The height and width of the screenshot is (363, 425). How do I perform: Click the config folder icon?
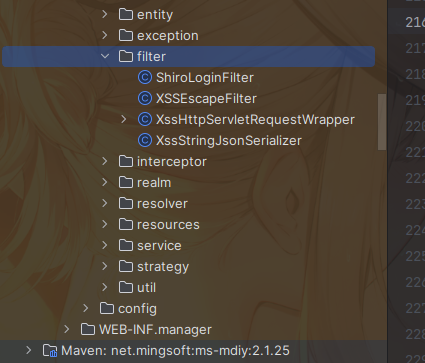click(x=107, y=308)
